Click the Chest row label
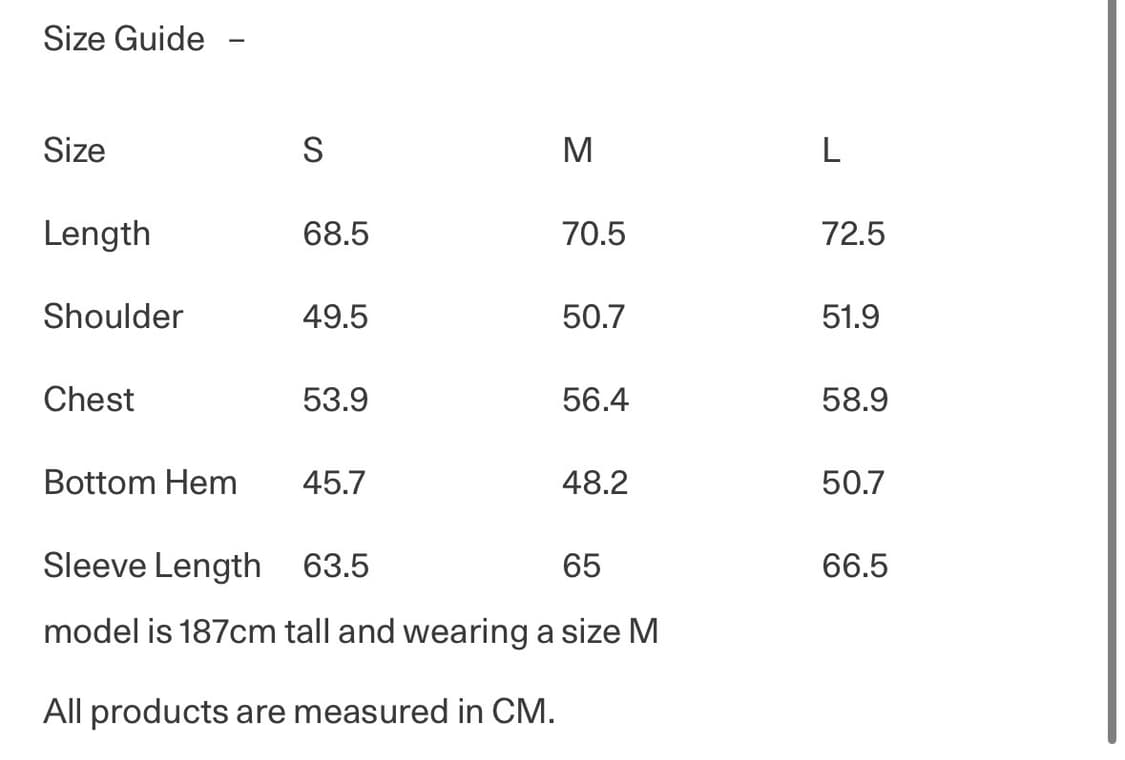Image resolution: width=1125 pixels, height=760 pixels. [x=88, y=400]
